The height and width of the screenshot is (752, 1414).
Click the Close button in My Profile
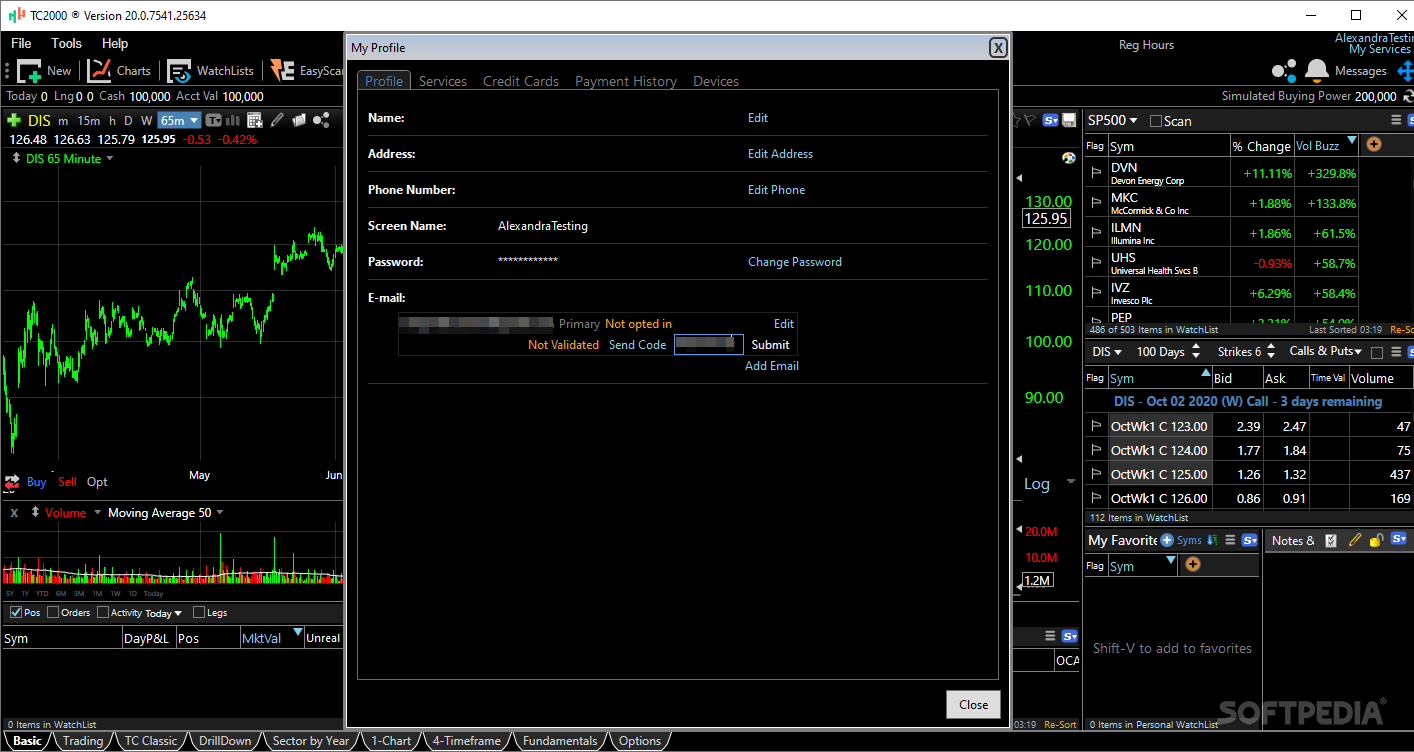(973, 704)
